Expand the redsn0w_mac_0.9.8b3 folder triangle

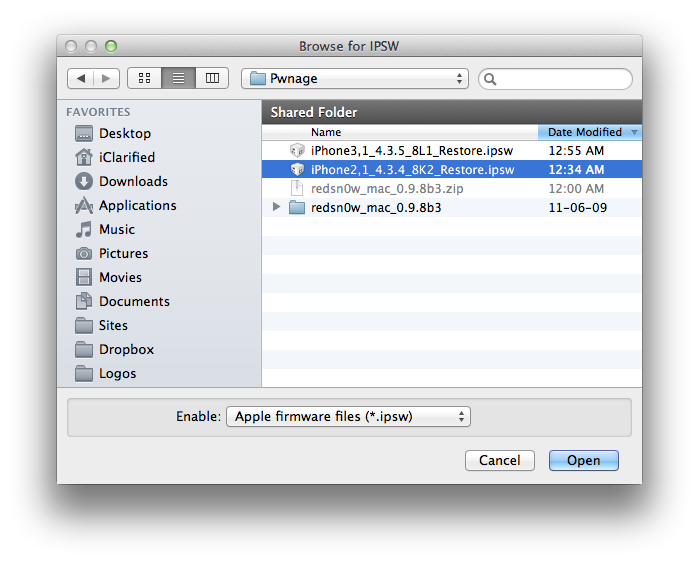276,207
